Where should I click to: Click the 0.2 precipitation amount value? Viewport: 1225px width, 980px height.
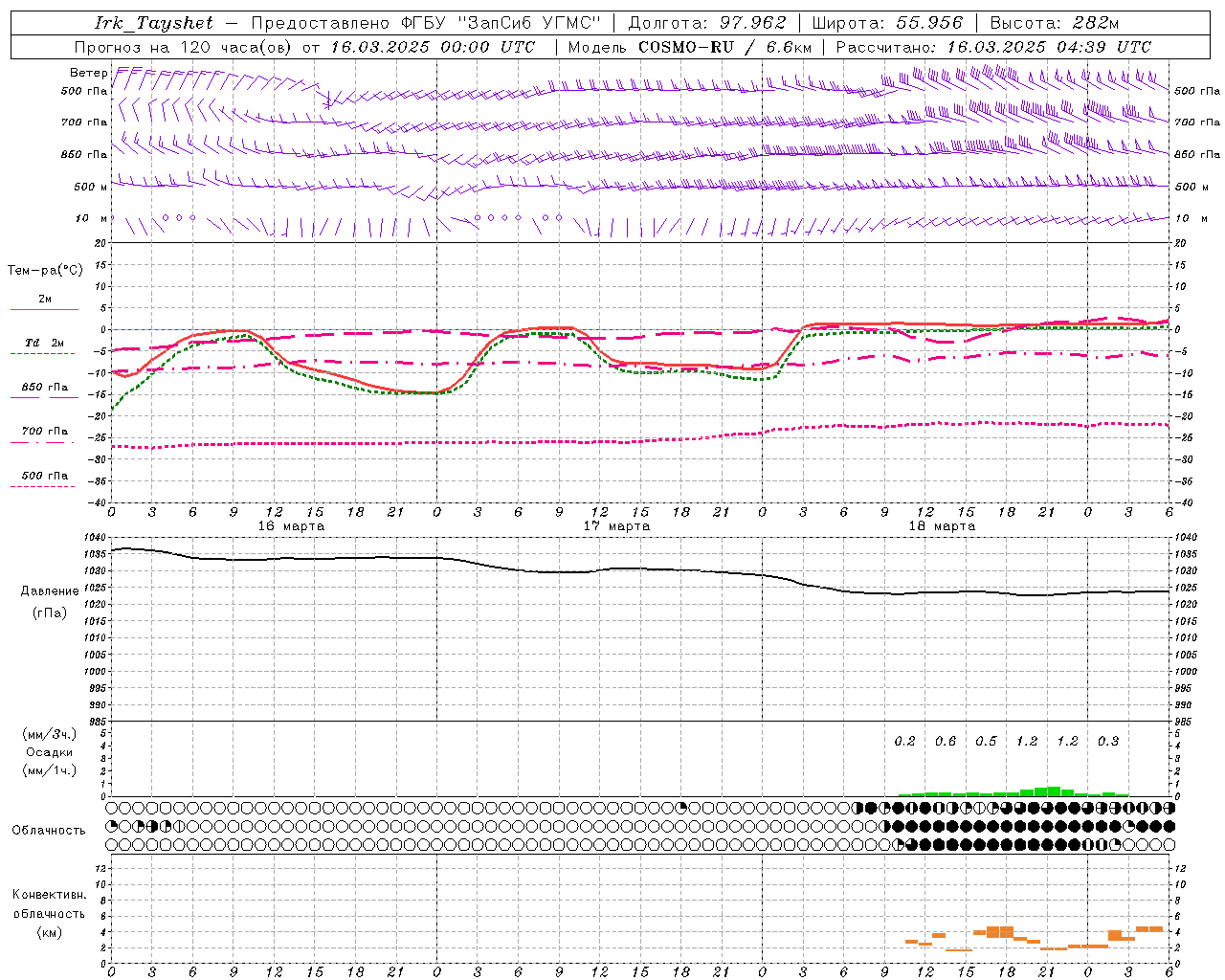tap(904, 741)
